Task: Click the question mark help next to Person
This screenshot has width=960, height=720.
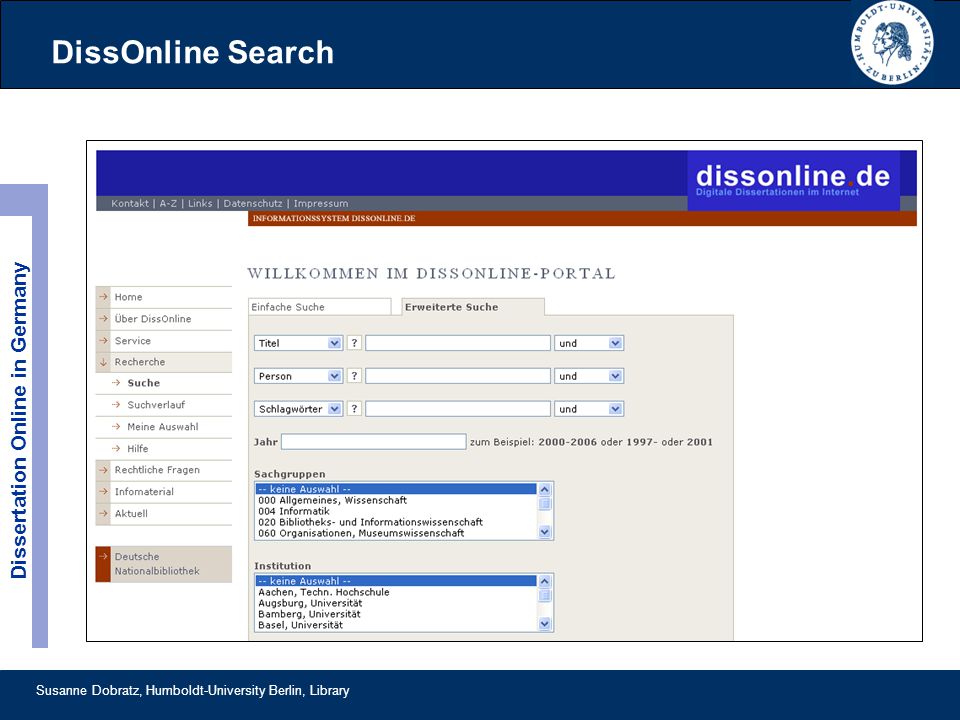Action: (x=354, y=376)
